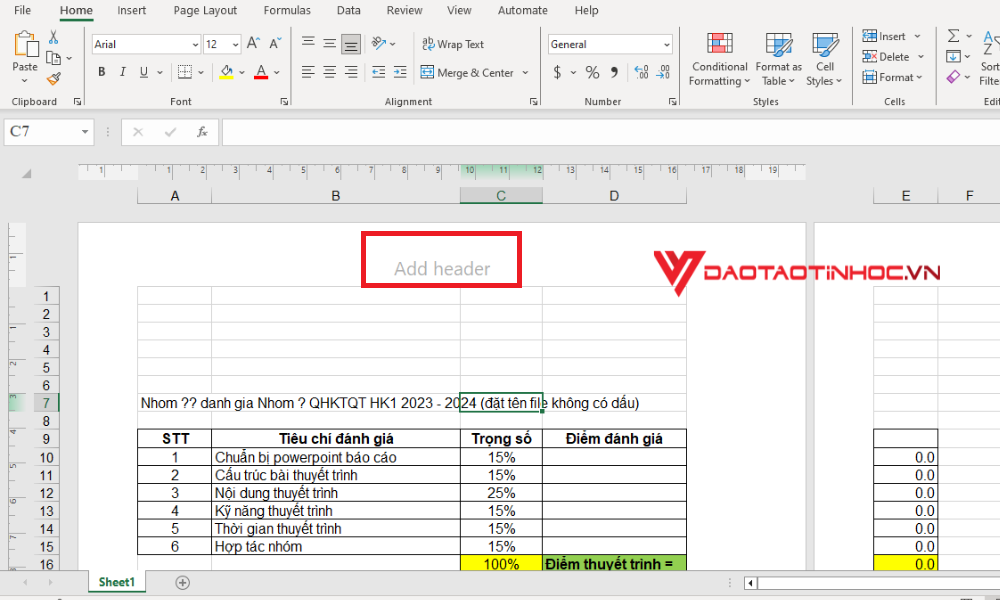Select Sheet1 tab
The image size is (1000, 600).
pyautogui.click(x=117, y=582)
